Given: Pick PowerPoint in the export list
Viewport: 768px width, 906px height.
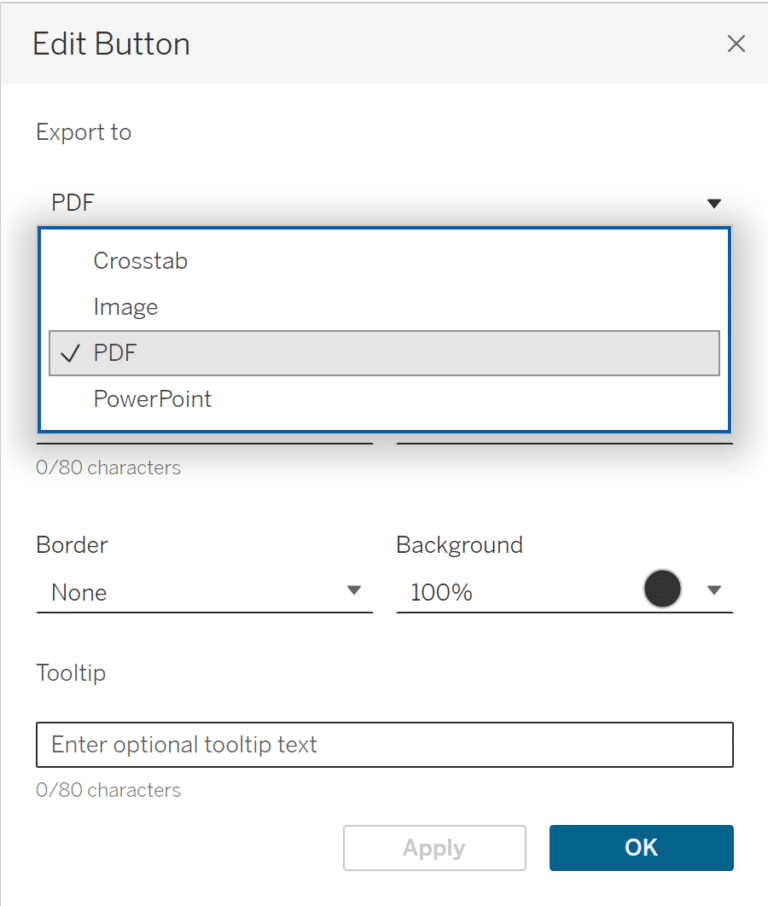Looking at the screenshot, I should pyautogui.click(x=153, y=399).
